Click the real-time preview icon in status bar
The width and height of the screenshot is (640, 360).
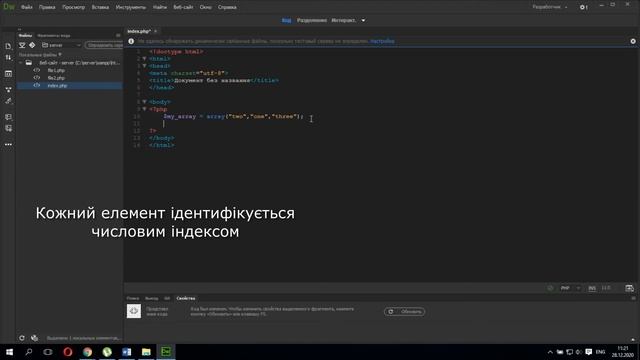pyautogui.click(x=629, y=288)
